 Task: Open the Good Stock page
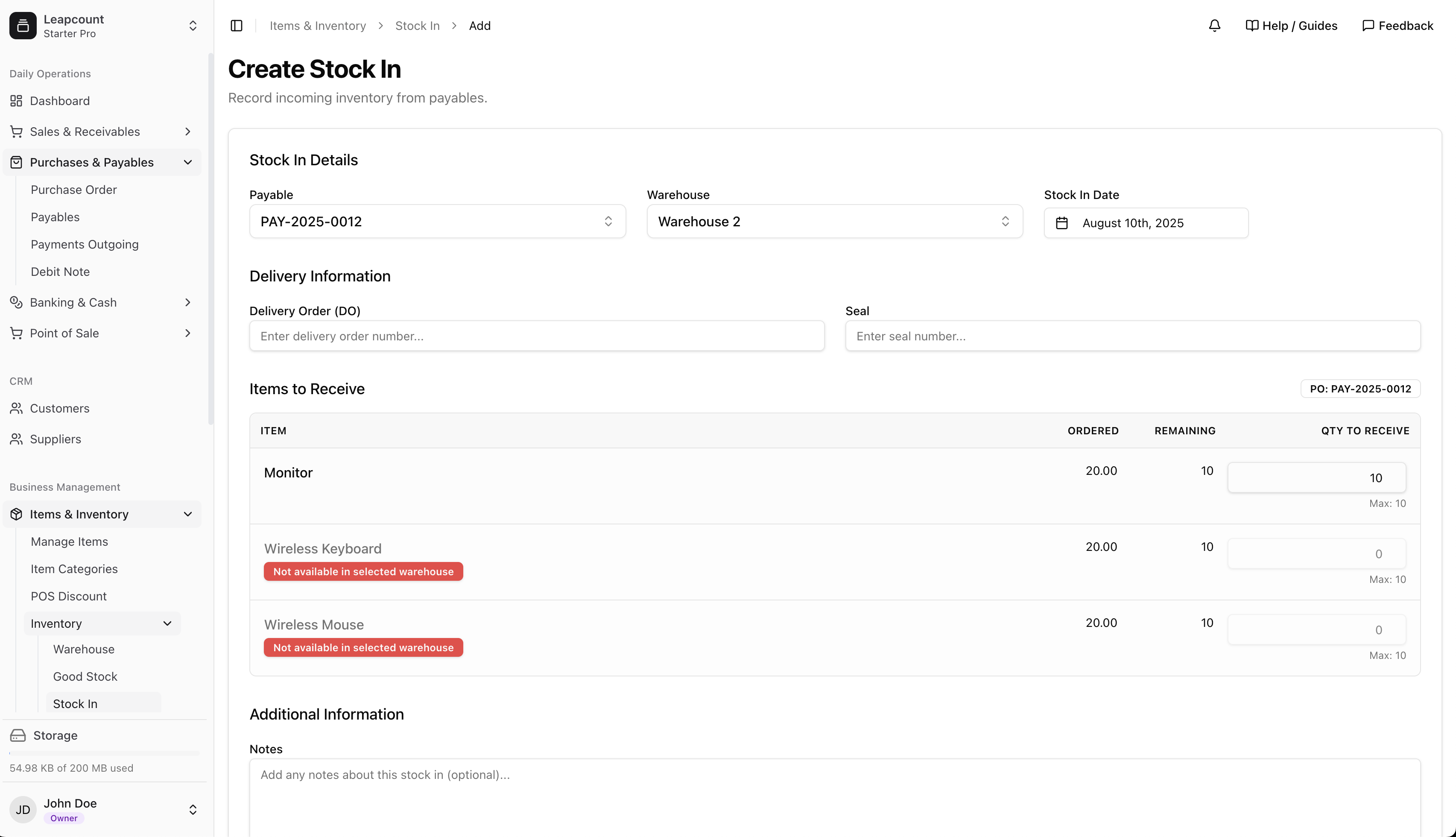[85, 676]
